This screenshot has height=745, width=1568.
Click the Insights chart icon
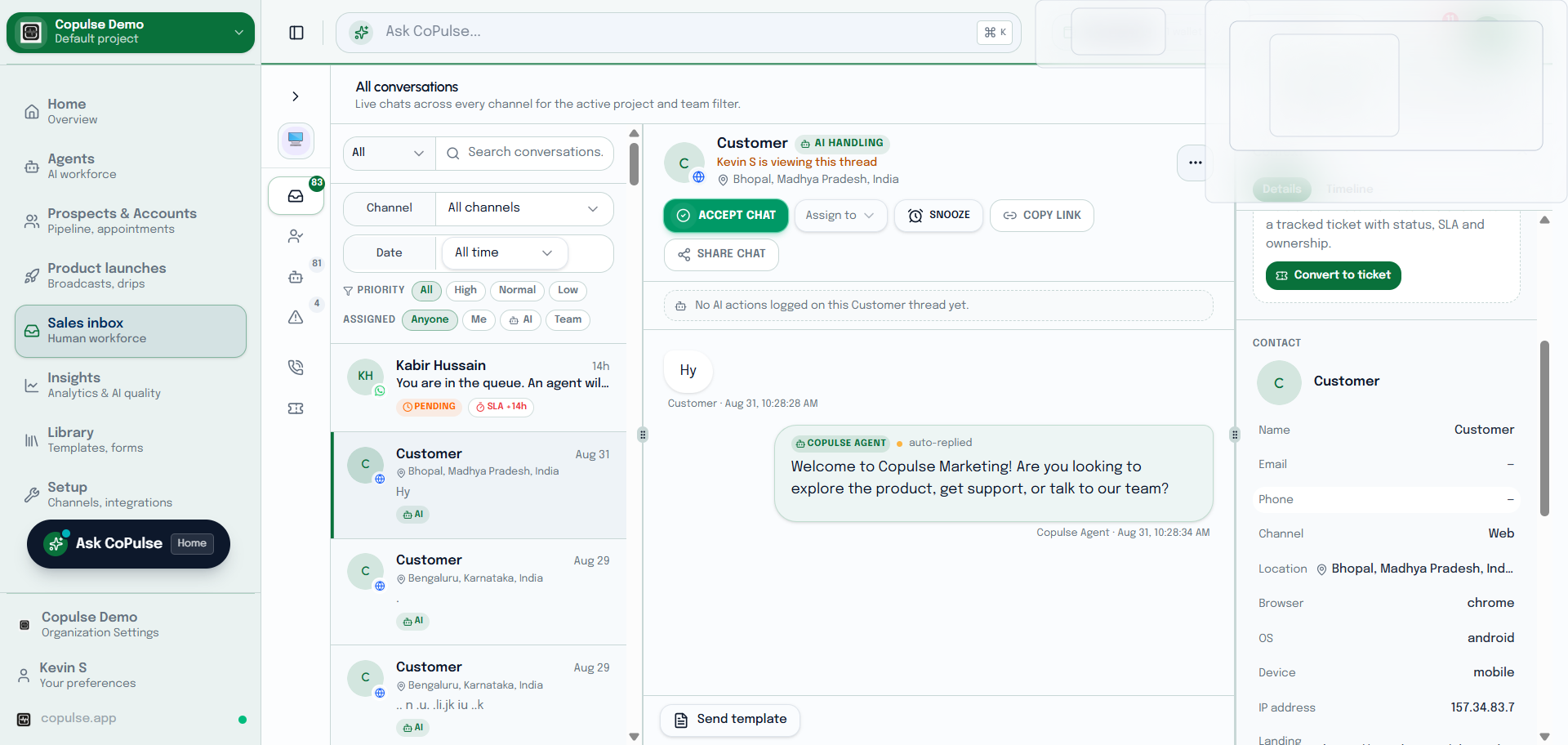(x=32, y=386)
